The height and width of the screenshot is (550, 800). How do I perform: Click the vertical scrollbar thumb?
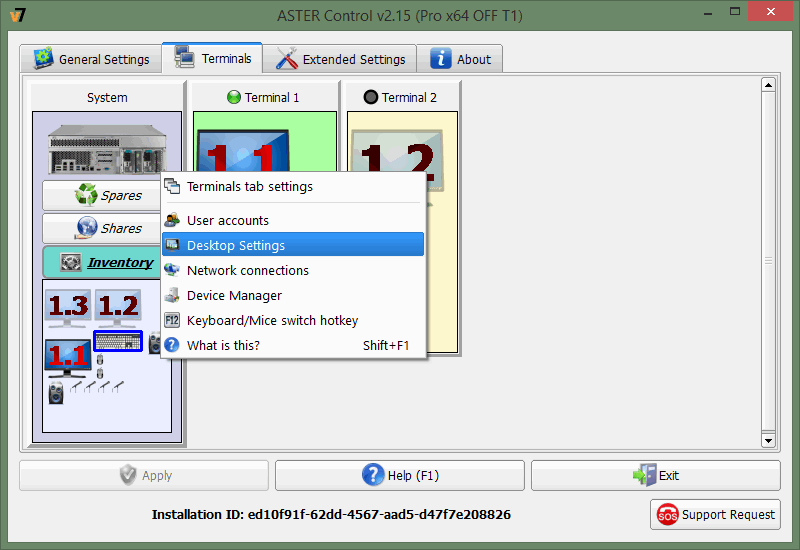pyautogui.click(x=768, y=261)
